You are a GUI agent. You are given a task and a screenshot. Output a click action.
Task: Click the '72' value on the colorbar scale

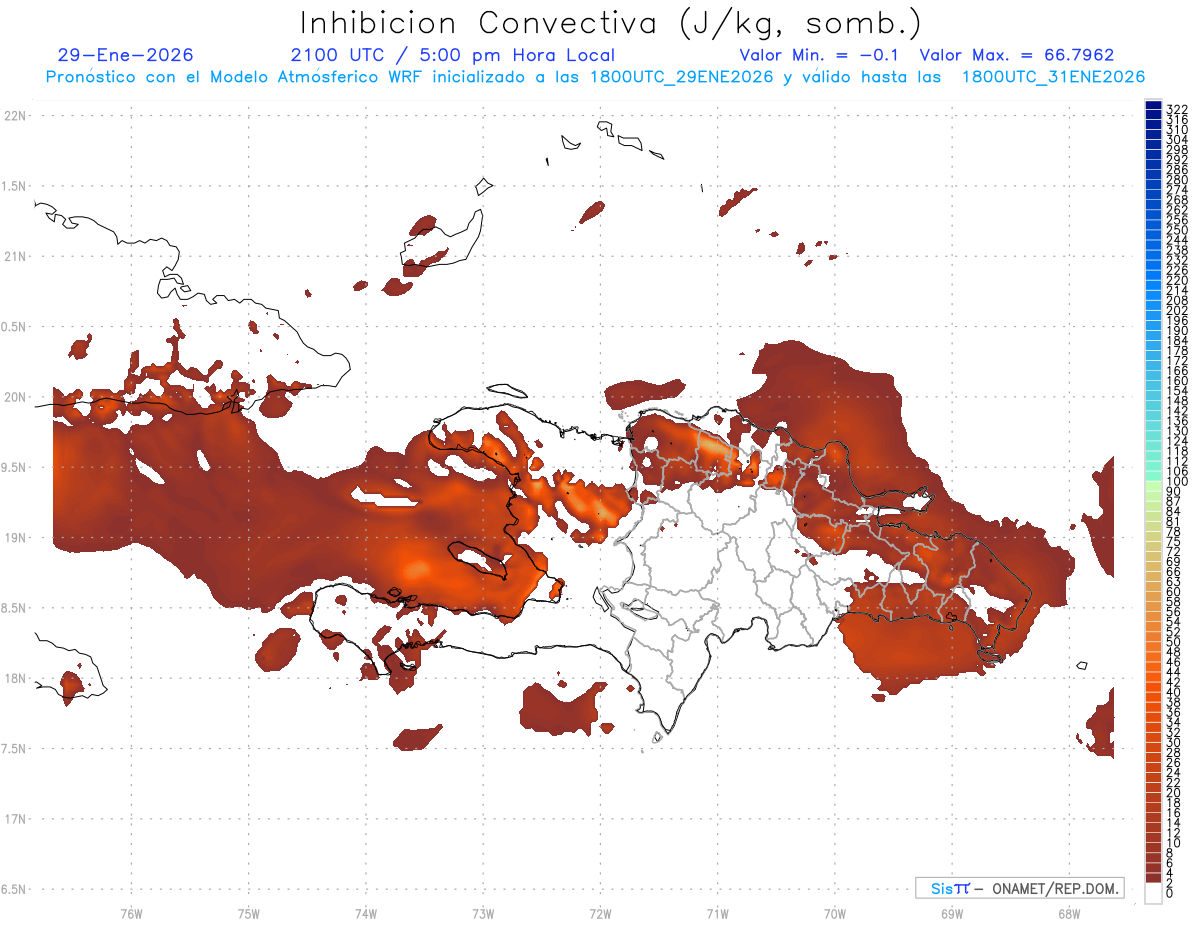pyautogui.click(x=1174, y=552)
